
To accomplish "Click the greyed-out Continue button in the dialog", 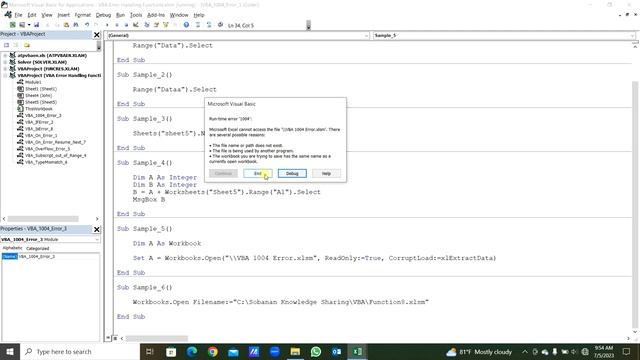I will tap(223, 173).
